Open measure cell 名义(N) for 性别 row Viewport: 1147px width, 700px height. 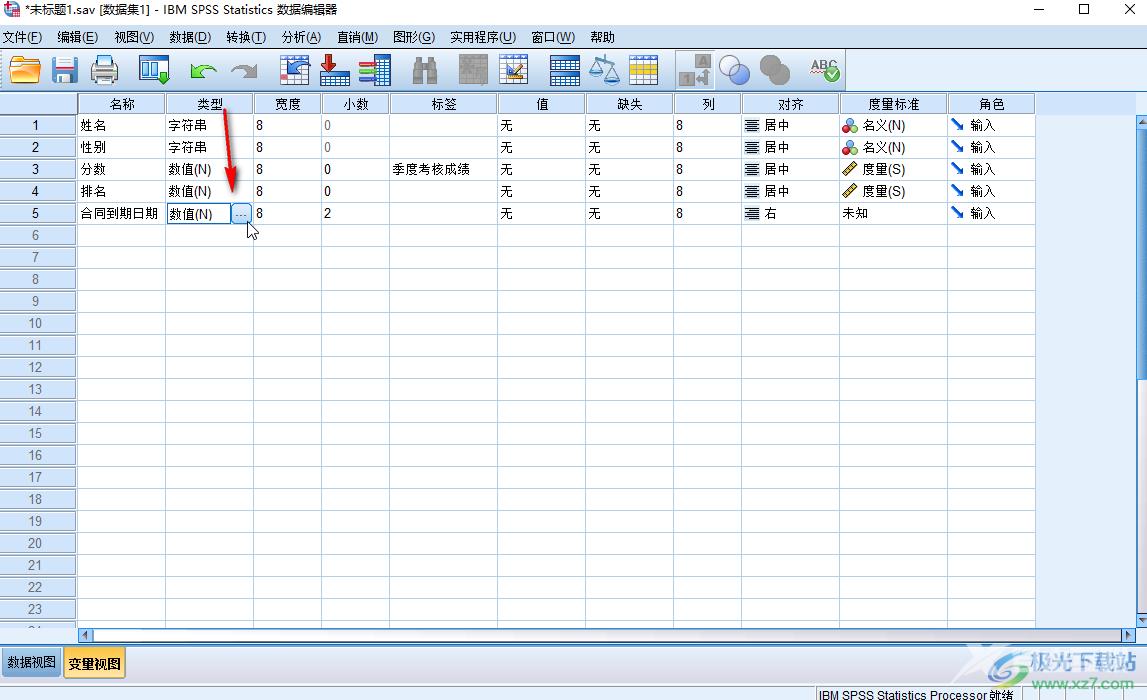point(894,147)
